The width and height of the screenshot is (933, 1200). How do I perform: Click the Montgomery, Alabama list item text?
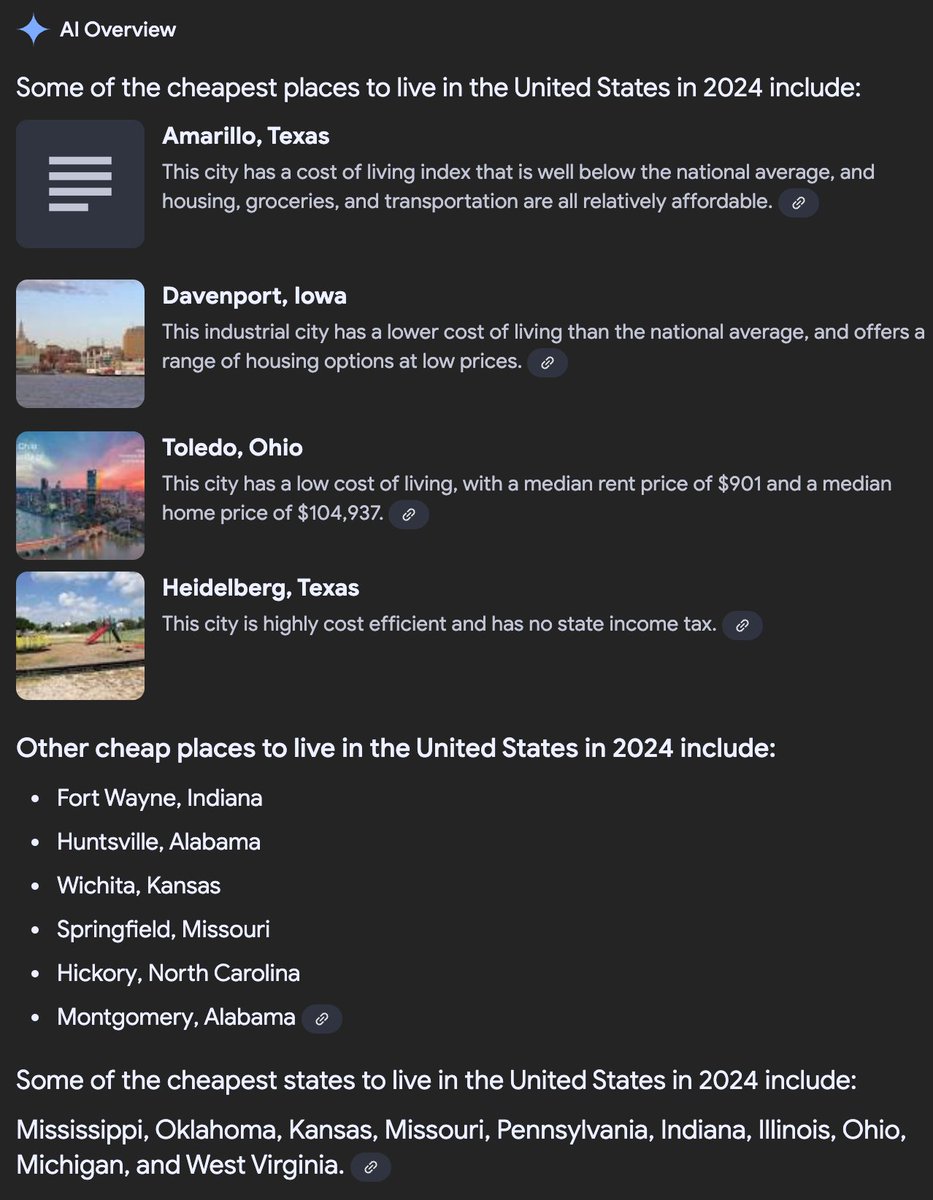(x=176, y=1018)
